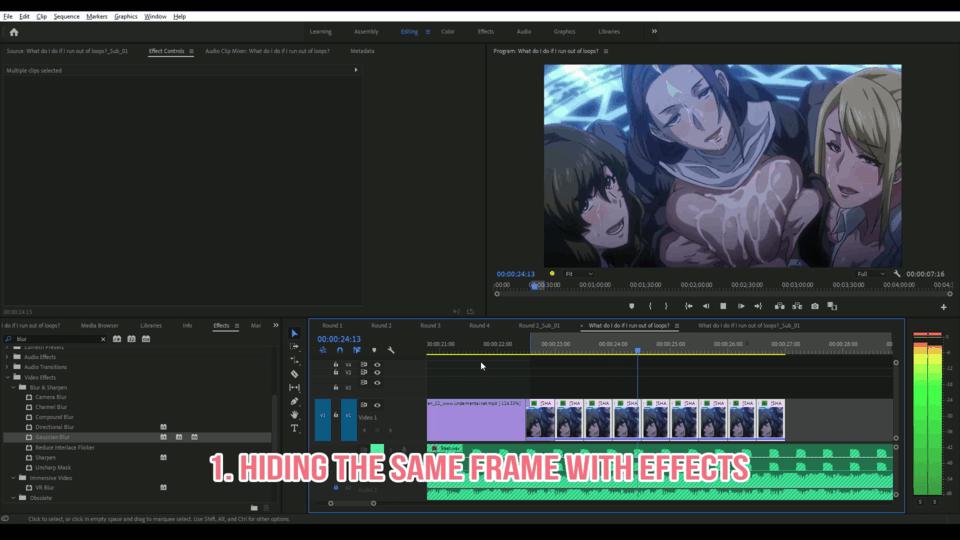Select the Razor tool in toolbar
This screenshot has width=960, height=540.
point(294,374)
